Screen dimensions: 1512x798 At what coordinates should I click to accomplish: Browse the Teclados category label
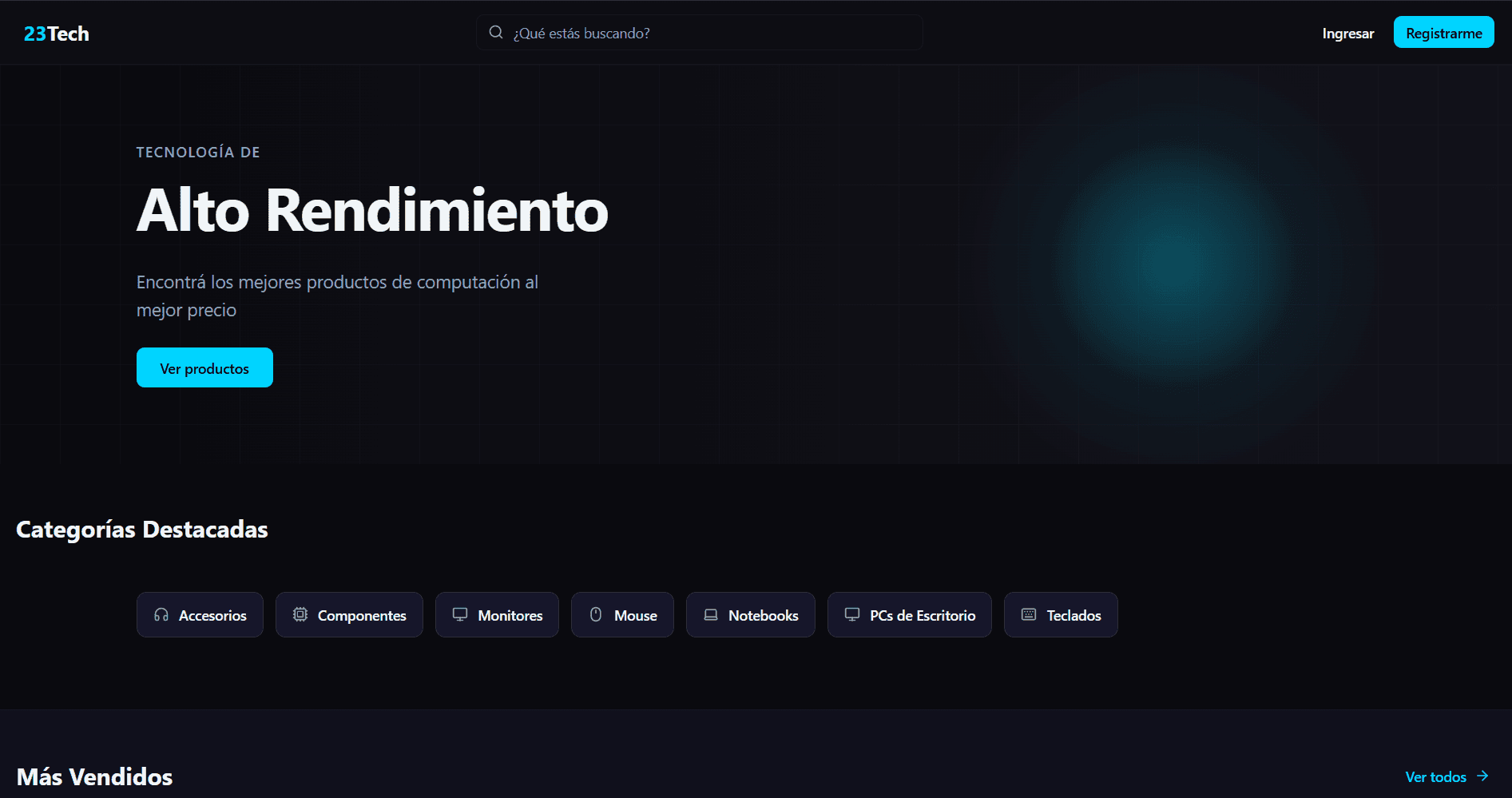[1073, 616]
